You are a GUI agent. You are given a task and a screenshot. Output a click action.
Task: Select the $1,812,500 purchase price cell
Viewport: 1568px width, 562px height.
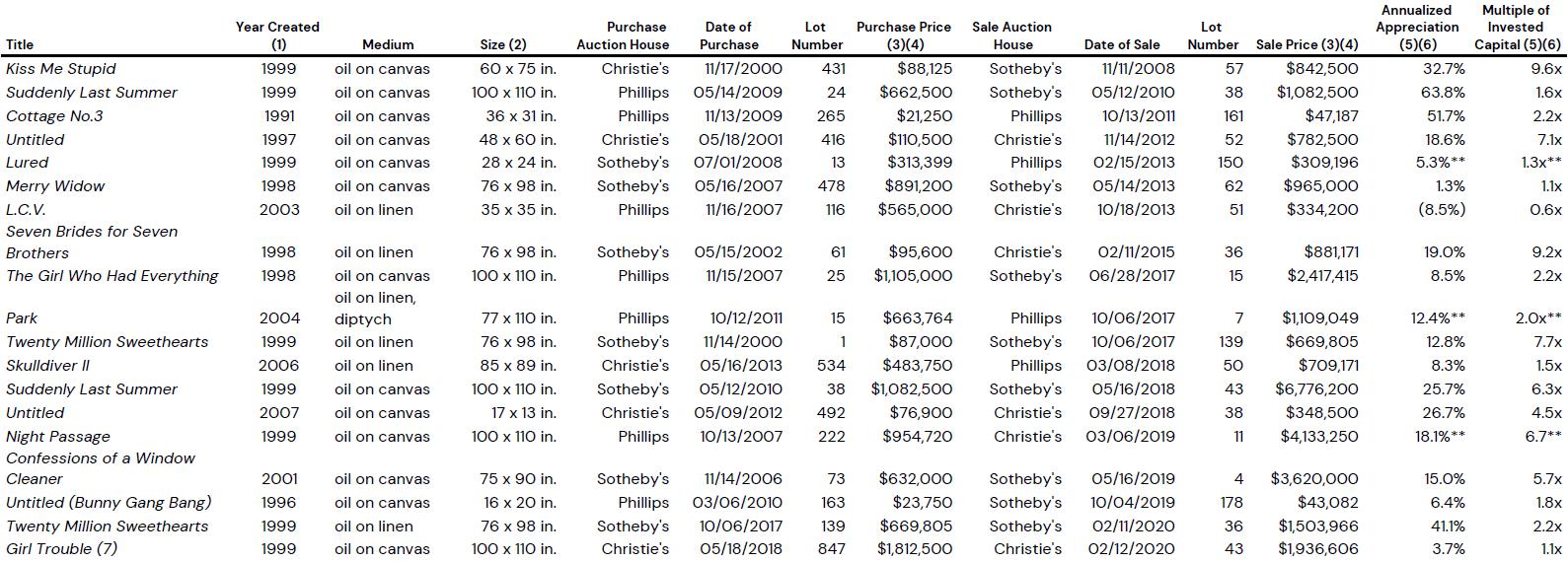[x=915, y=549]
